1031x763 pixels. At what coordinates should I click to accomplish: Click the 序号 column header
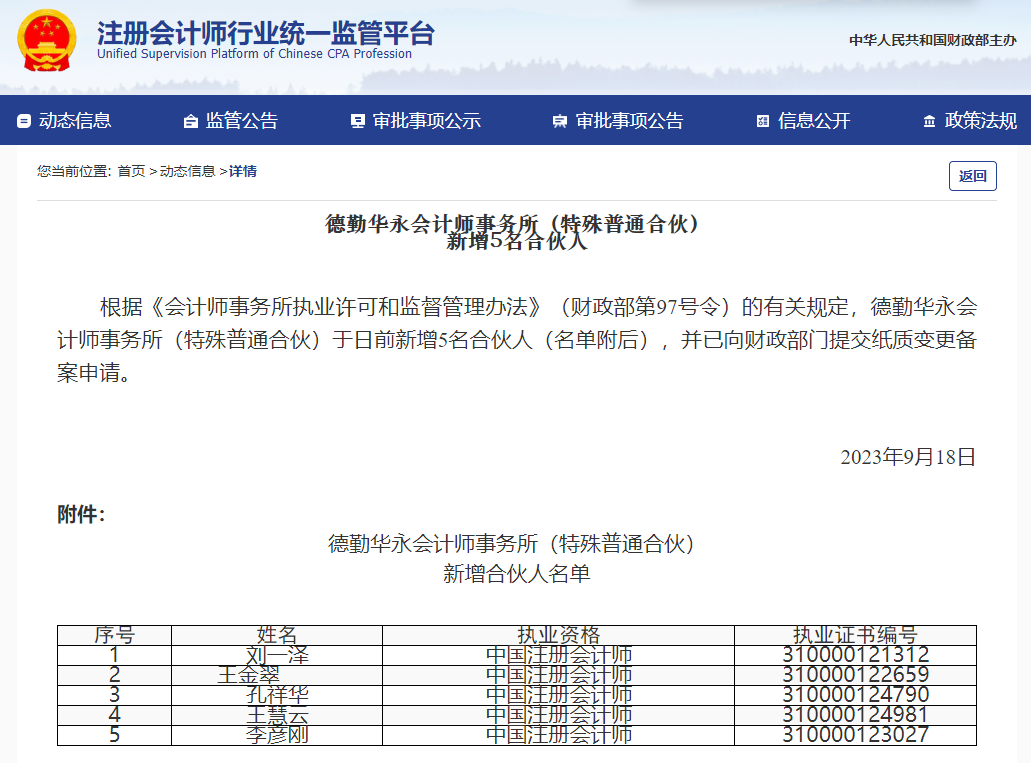pos(114,635)
